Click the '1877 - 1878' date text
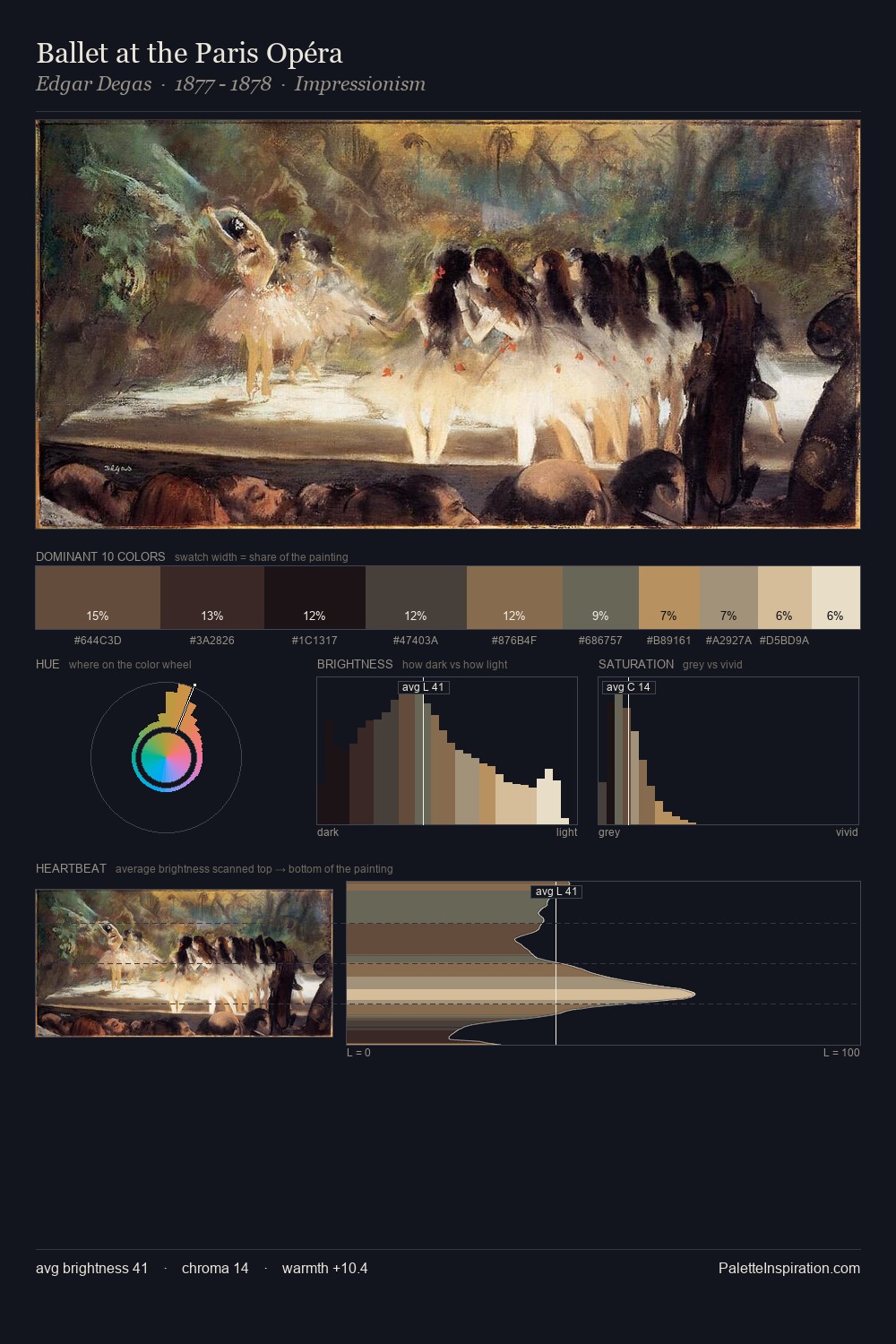Screen dimensions: 896x1344 pyautogui.click(x=223, y=84)
